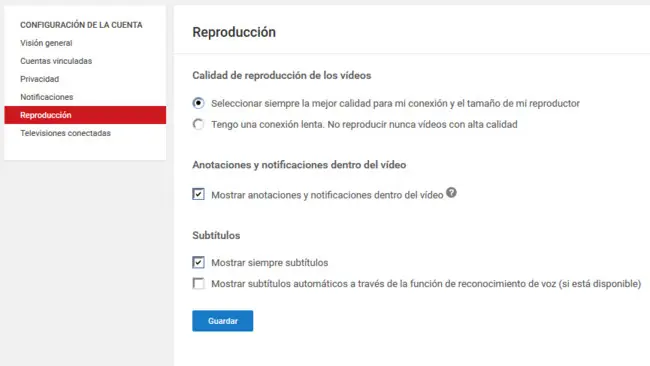Open the help icon beside annotations option
Screen dimensions: 650x366
451,193
